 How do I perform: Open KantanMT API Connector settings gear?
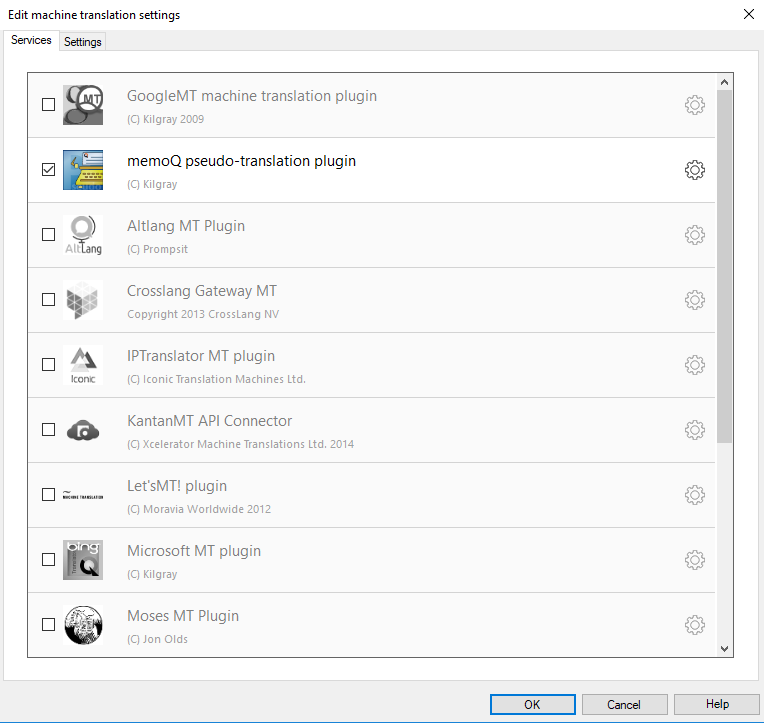click(694, 430)
